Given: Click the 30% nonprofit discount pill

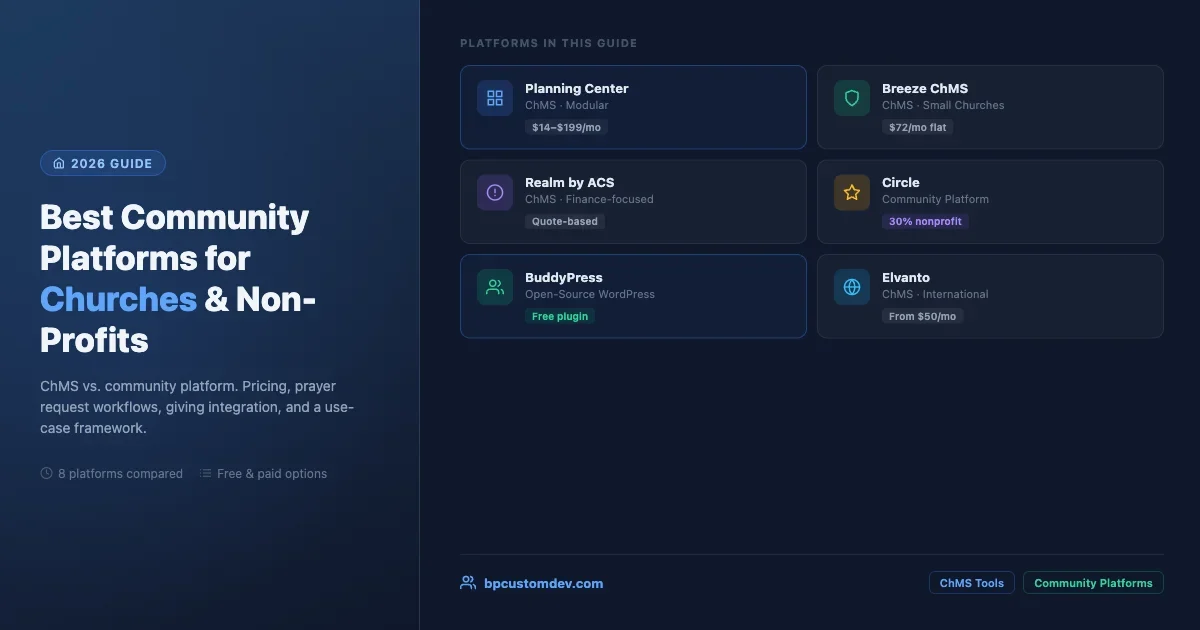Looking at the screenshot, I should pyautogui.click(x=925, y=221).
